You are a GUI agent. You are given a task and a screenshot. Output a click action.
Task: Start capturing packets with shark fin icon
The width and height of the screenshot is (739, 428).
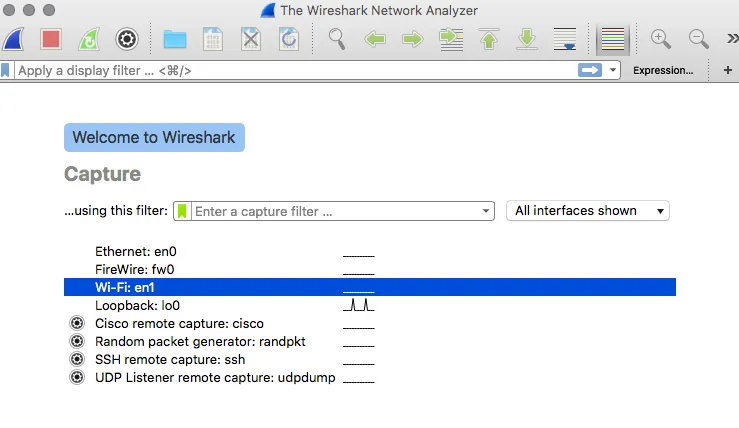point(13,39)
